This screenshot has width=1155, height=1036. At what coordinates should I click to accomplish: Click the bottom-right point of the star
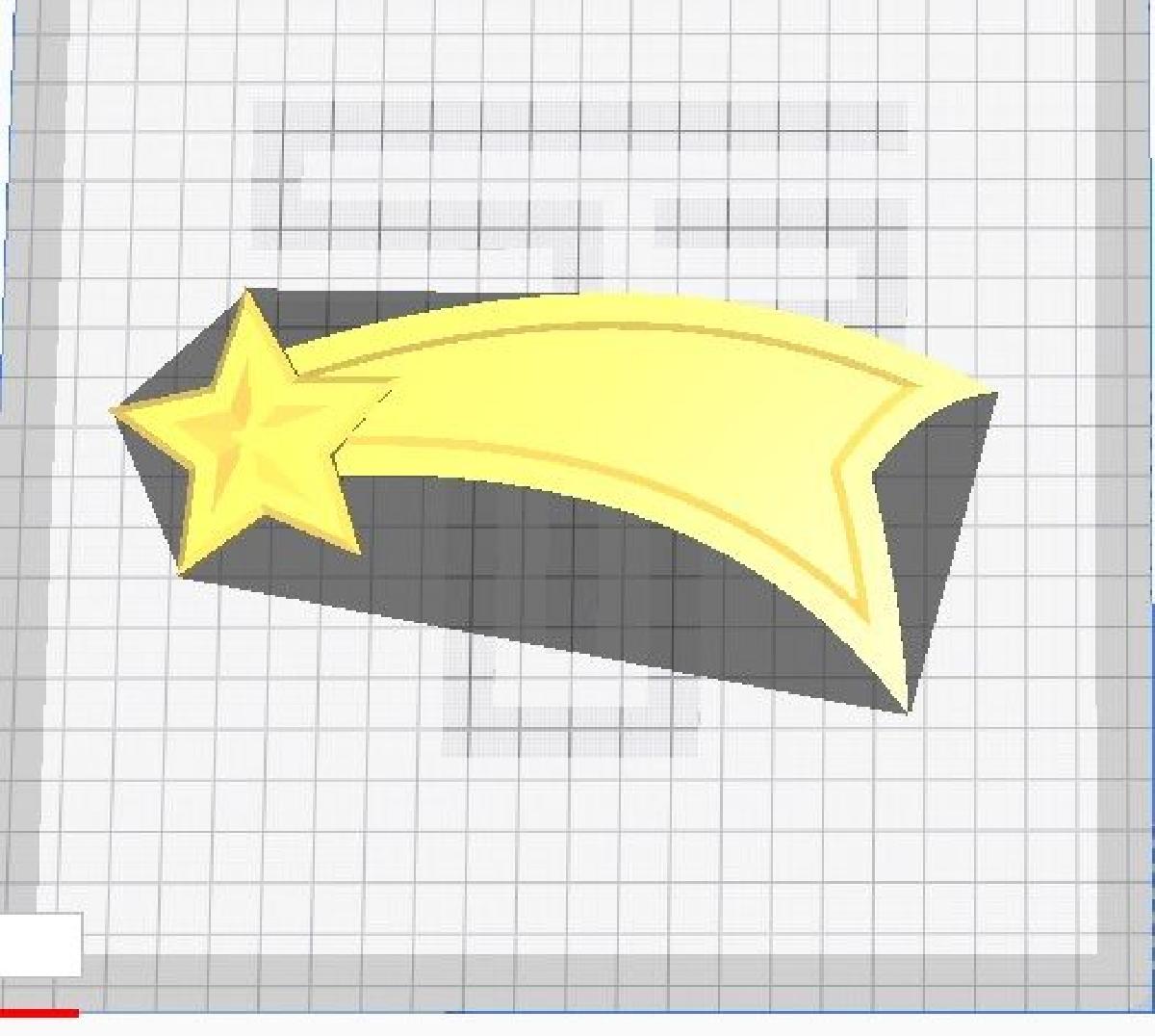[x=358, y=555]
